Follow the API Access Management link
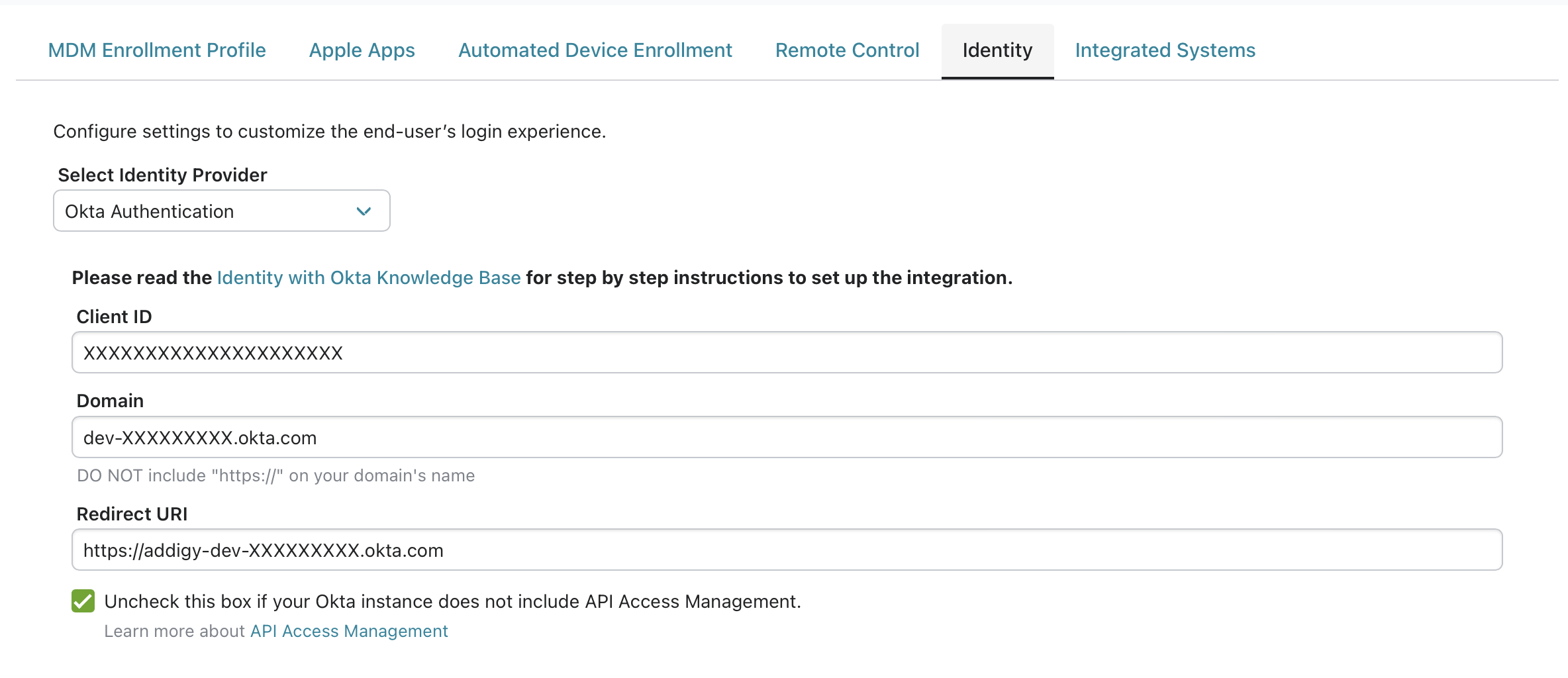The height and width of the screenshot is (678, 1568). tap(349, 631)
